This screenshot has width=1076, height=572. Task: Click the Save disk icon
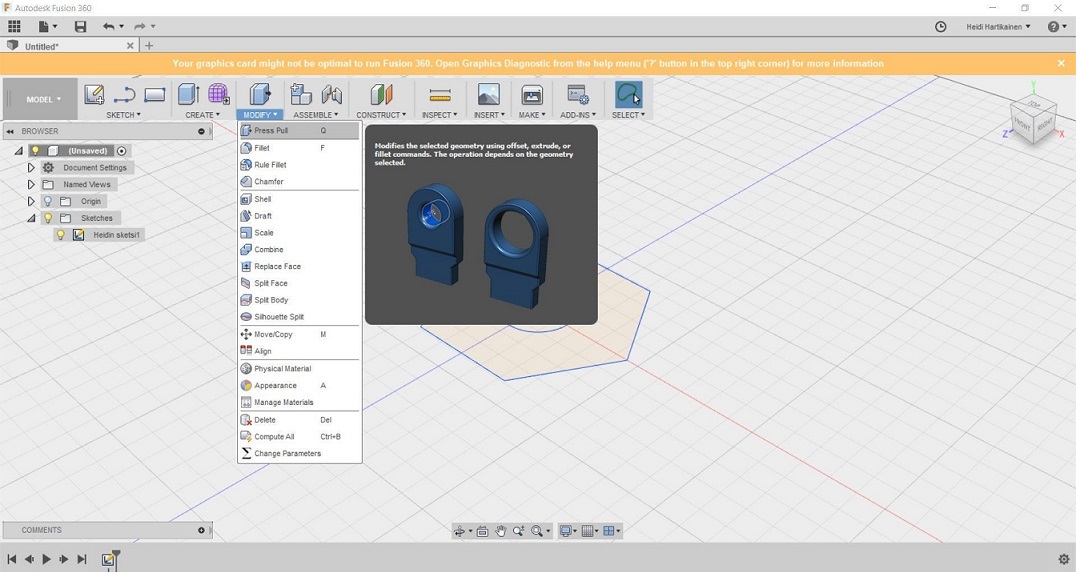tap(80, 27)
